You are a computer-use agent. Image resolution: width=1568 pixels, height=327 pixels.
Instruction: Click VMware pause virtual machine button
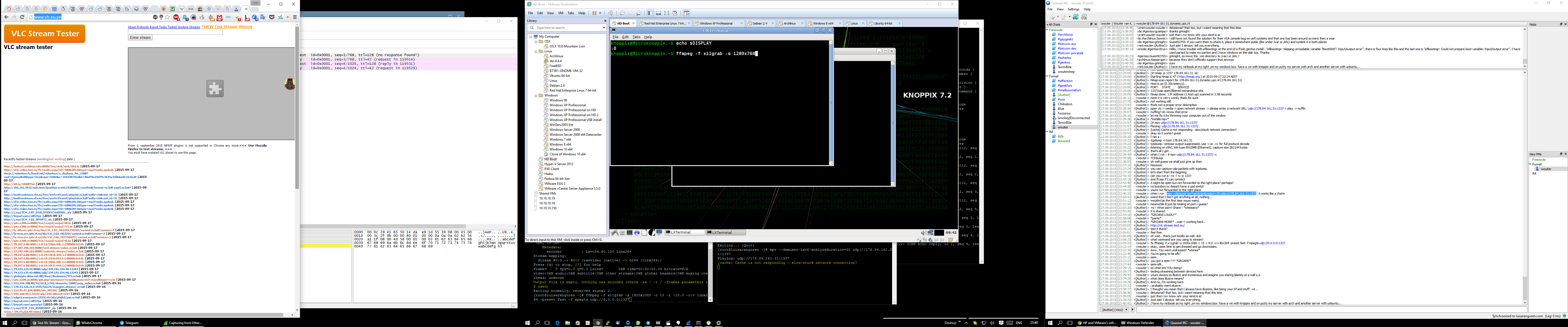pos(594,13)
